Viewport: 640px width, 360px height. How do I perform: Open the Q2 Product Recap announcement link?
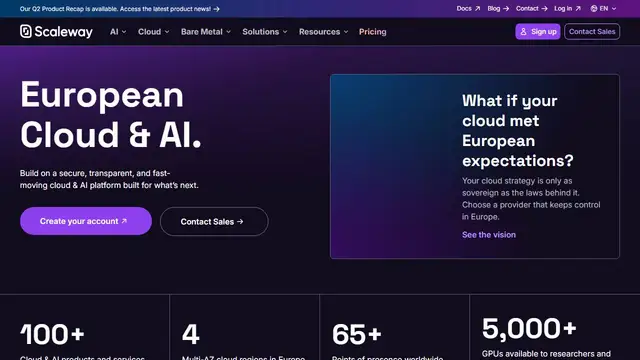tap(119, 9)
